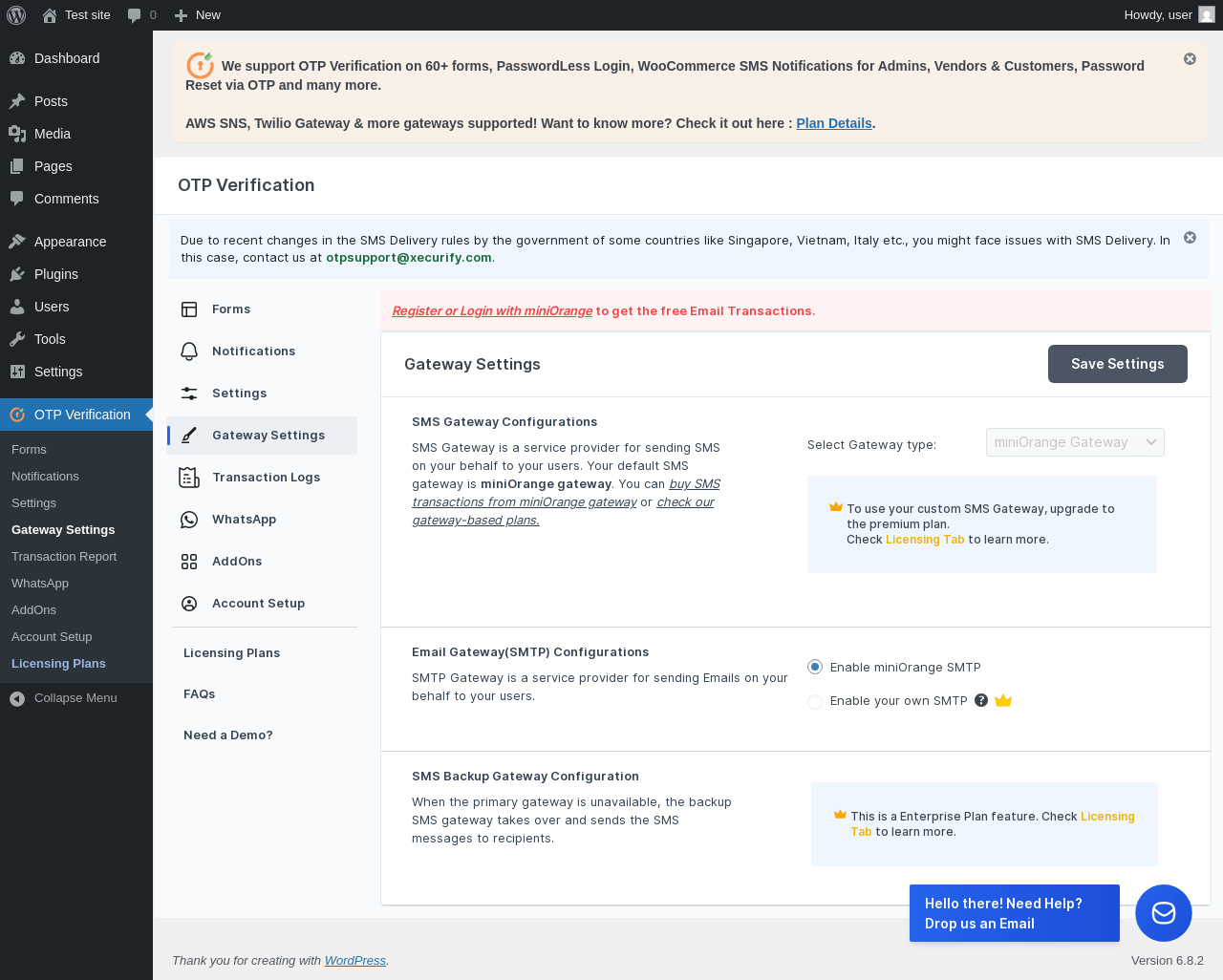
Task: Click the Dashboard gauge icon in sidebar
Action: click(x=17, y=58)
